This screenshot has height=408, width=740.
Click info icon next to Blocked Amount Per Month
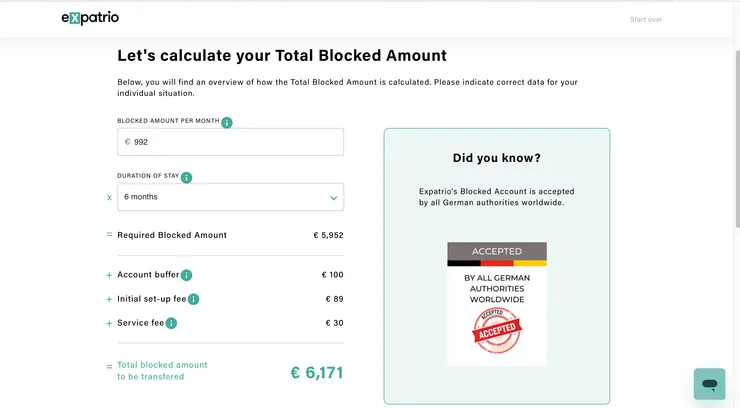click(x=227, y=122)
